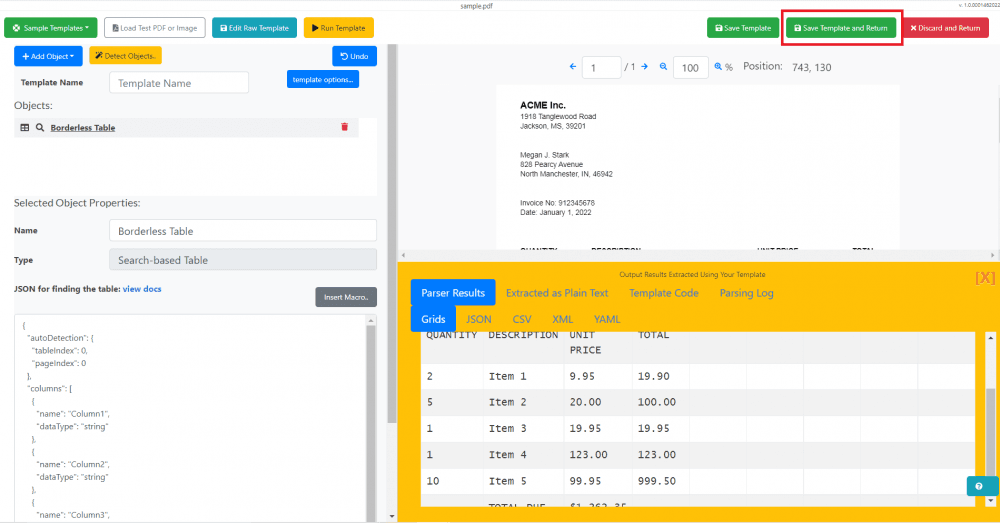Zoom in on the PDF preview
The image size is (1000, 523).
(716, 67)
